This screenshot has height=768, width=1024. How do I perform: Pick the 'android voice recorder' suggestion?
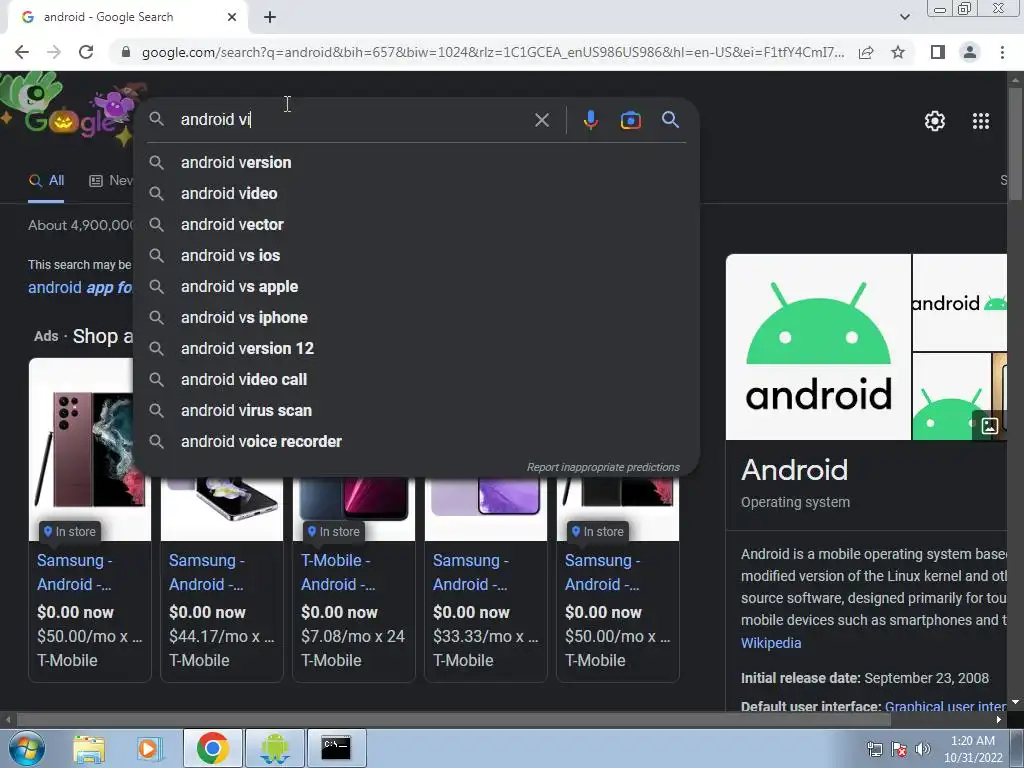point(416,441)
